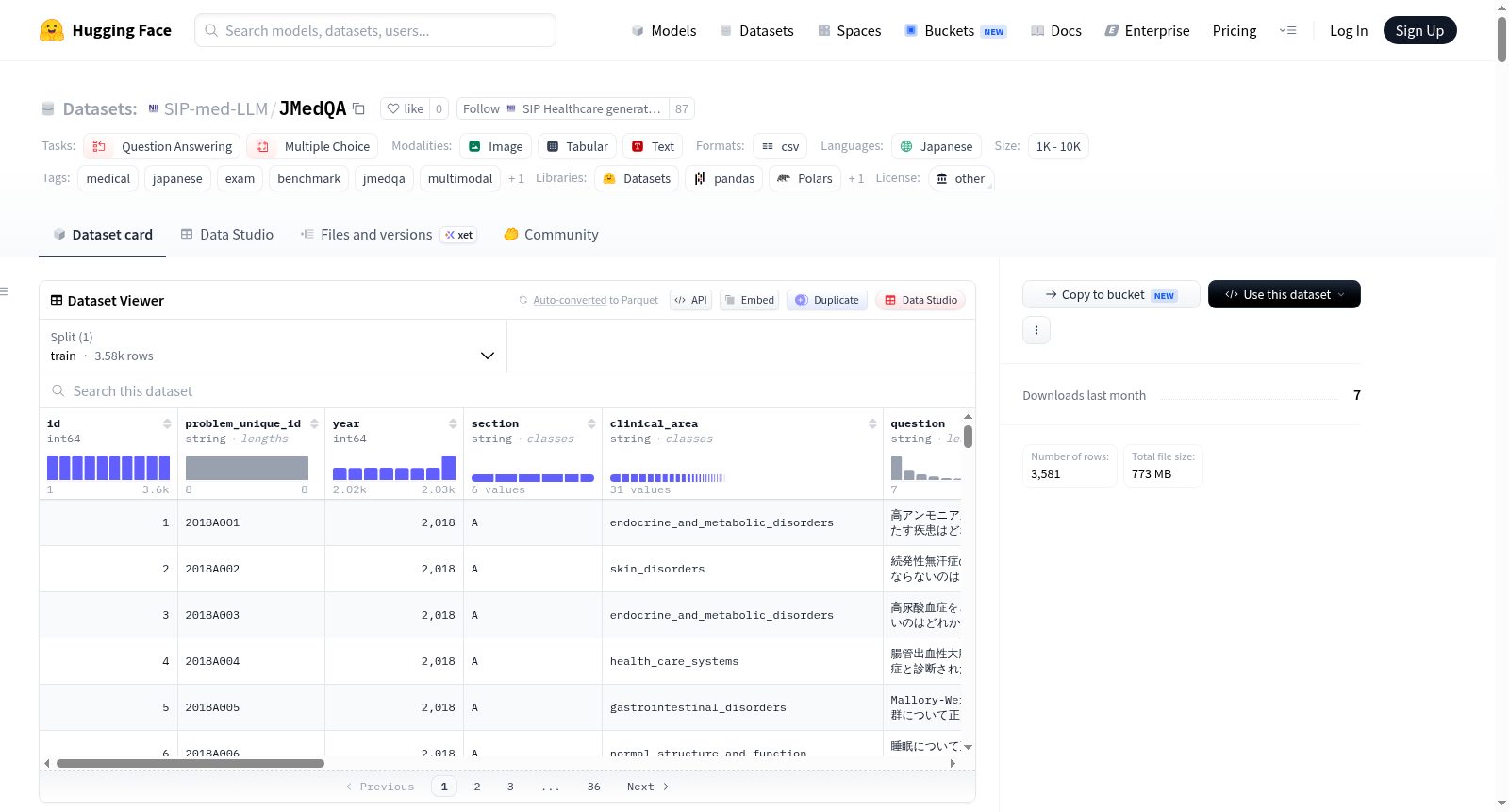Open the three-dot more options button
Screen dimensions: 1509x812
click(x=1036, y=330)
